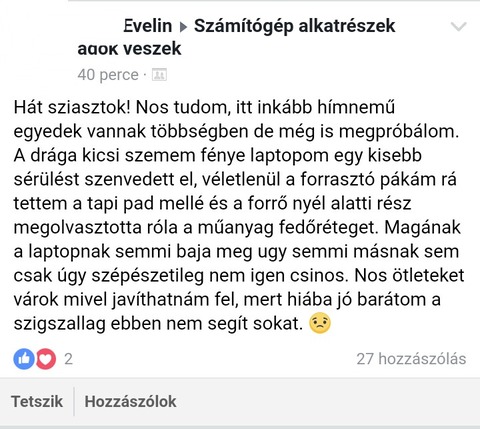Open Számítógép alkatrészek group link
Viewport: 480px width, 429px height.
295,26
